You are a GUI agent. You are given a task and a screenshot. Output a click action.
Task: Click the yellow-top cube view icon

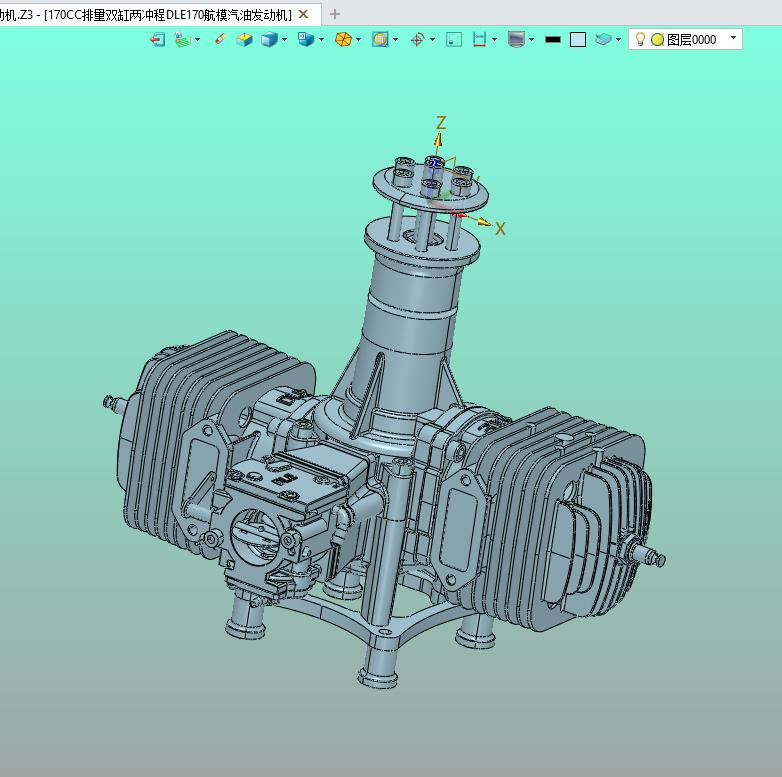244,39
